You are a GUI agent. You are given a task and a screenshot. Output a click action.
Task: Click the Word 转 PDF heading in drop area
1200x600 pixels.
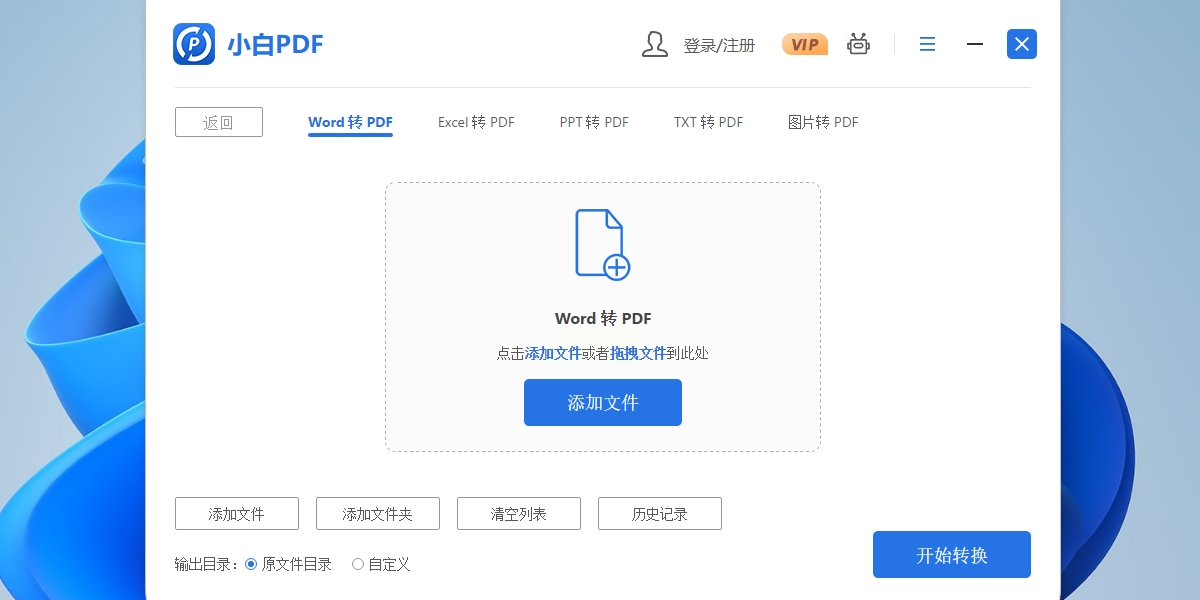[603, 318]
